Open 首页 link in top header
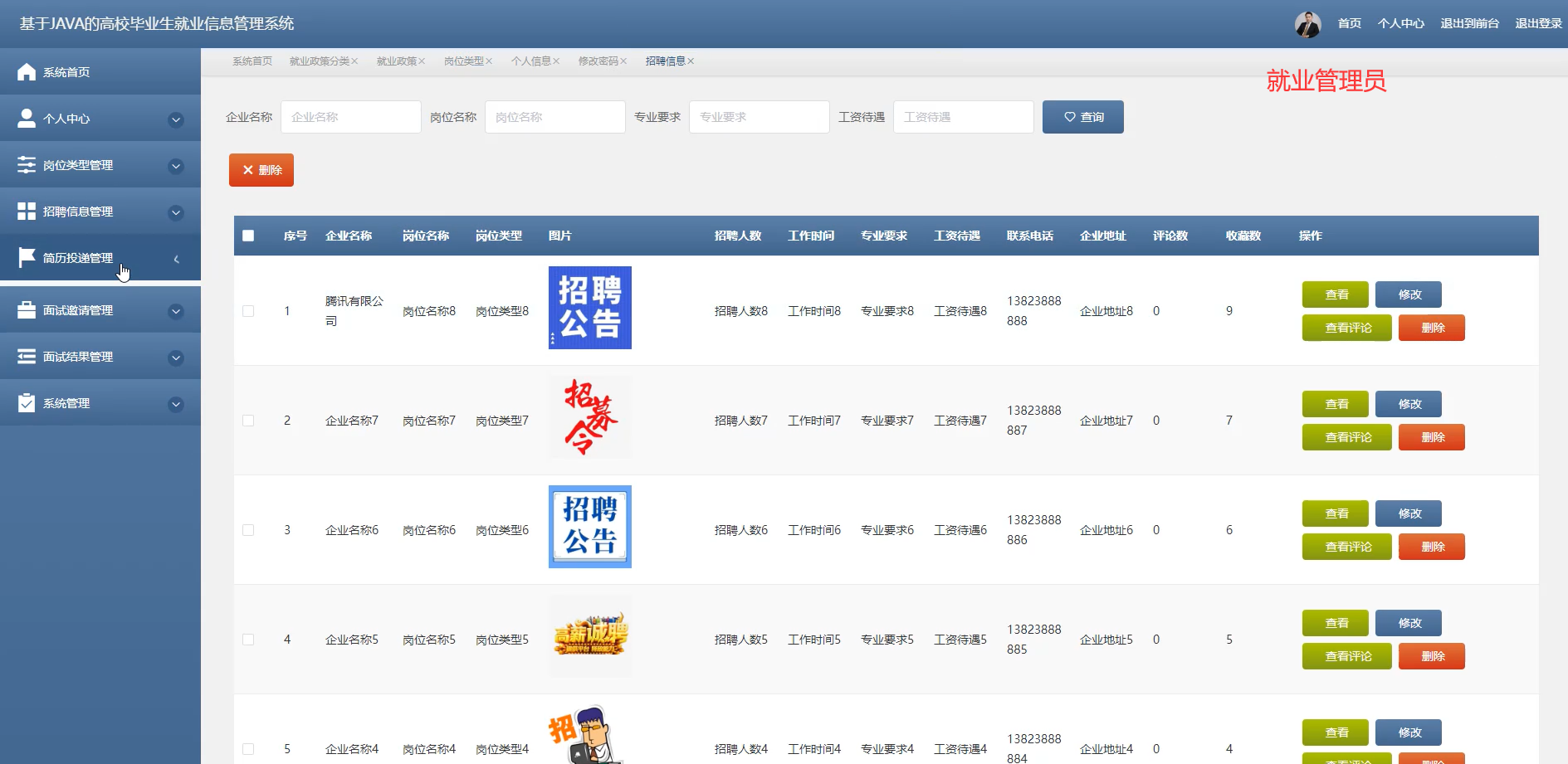 coord(1350,23)
